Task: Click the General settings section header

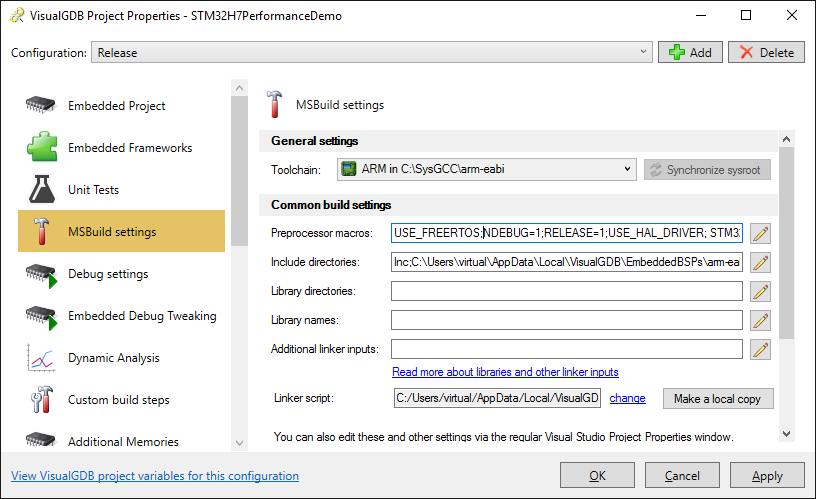Action: click(x=518, y=141)
